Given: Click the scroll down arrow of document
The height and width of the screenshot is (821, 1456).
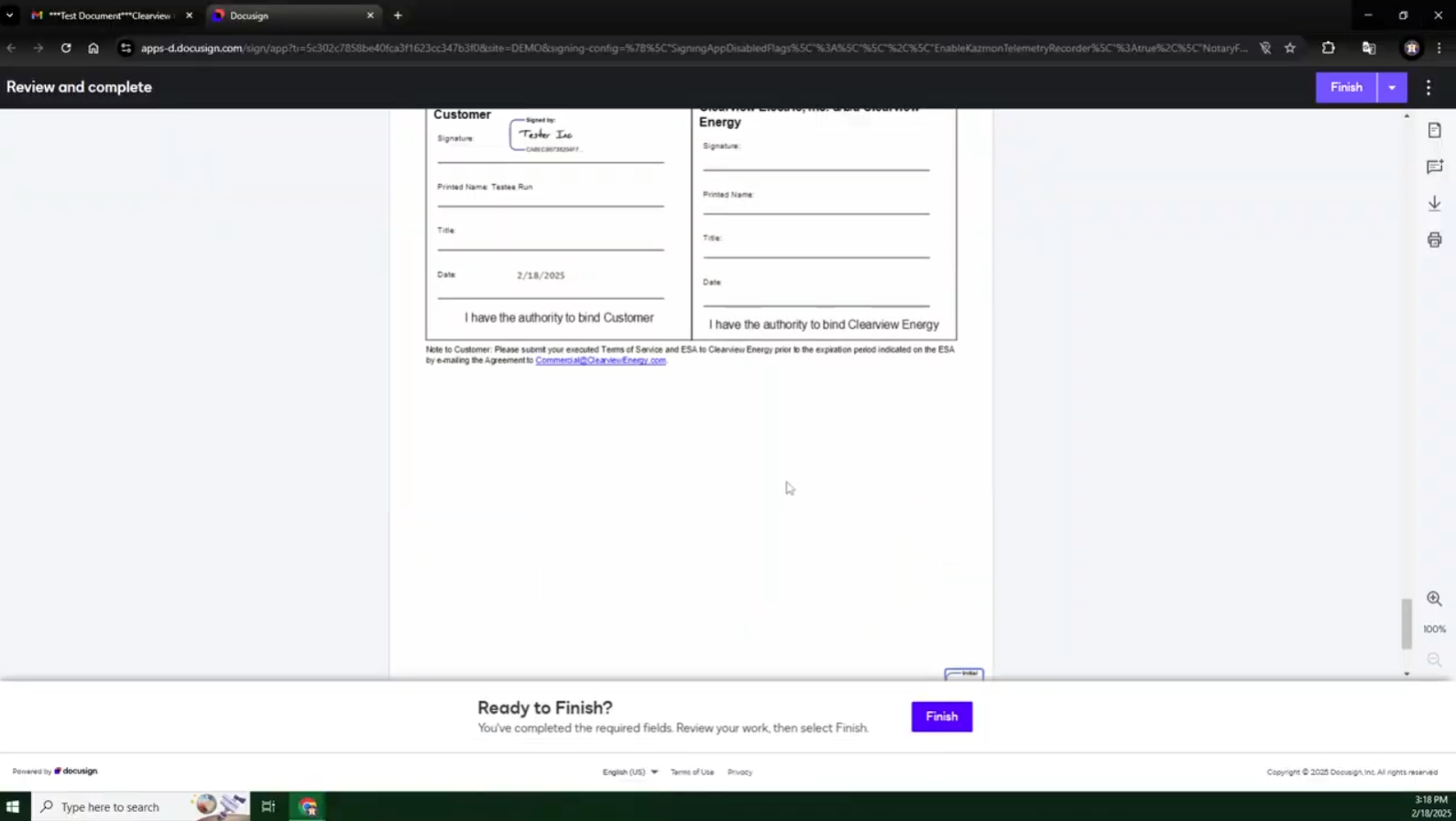Looking at the screenshot, I should 1407,673.
